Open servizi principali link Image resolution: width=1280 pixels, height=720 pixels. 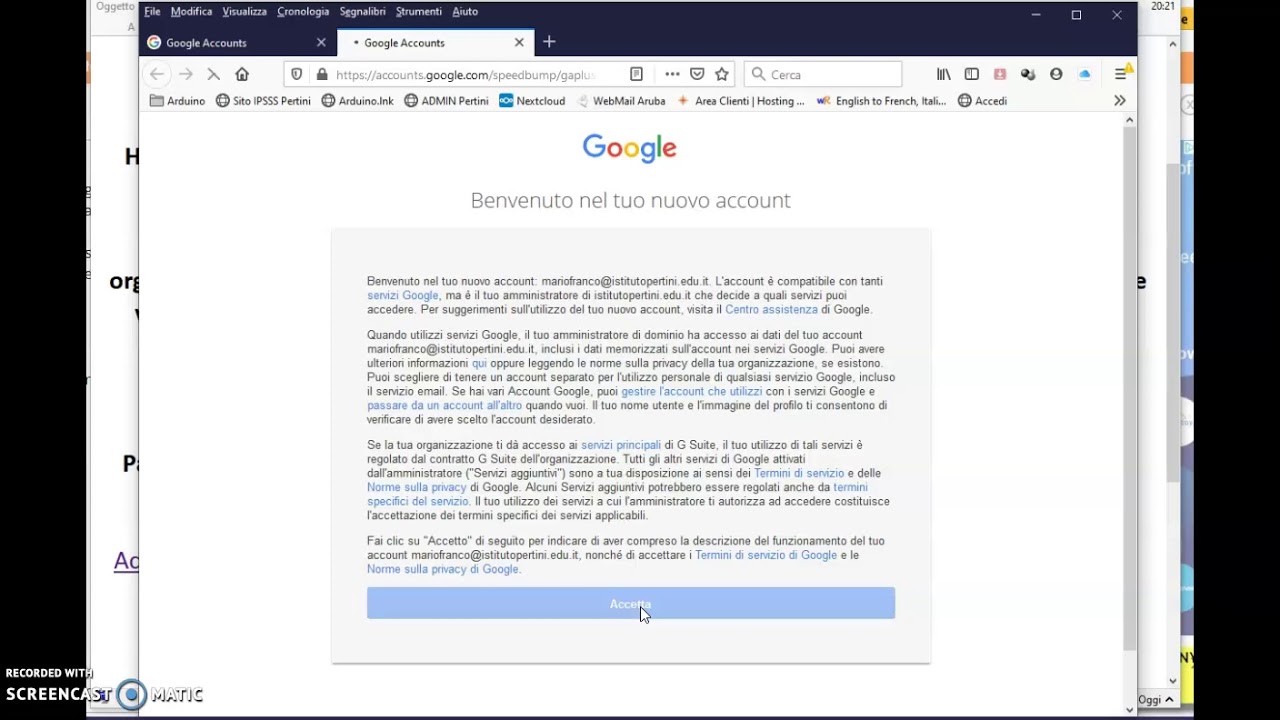tap(621, 445)
